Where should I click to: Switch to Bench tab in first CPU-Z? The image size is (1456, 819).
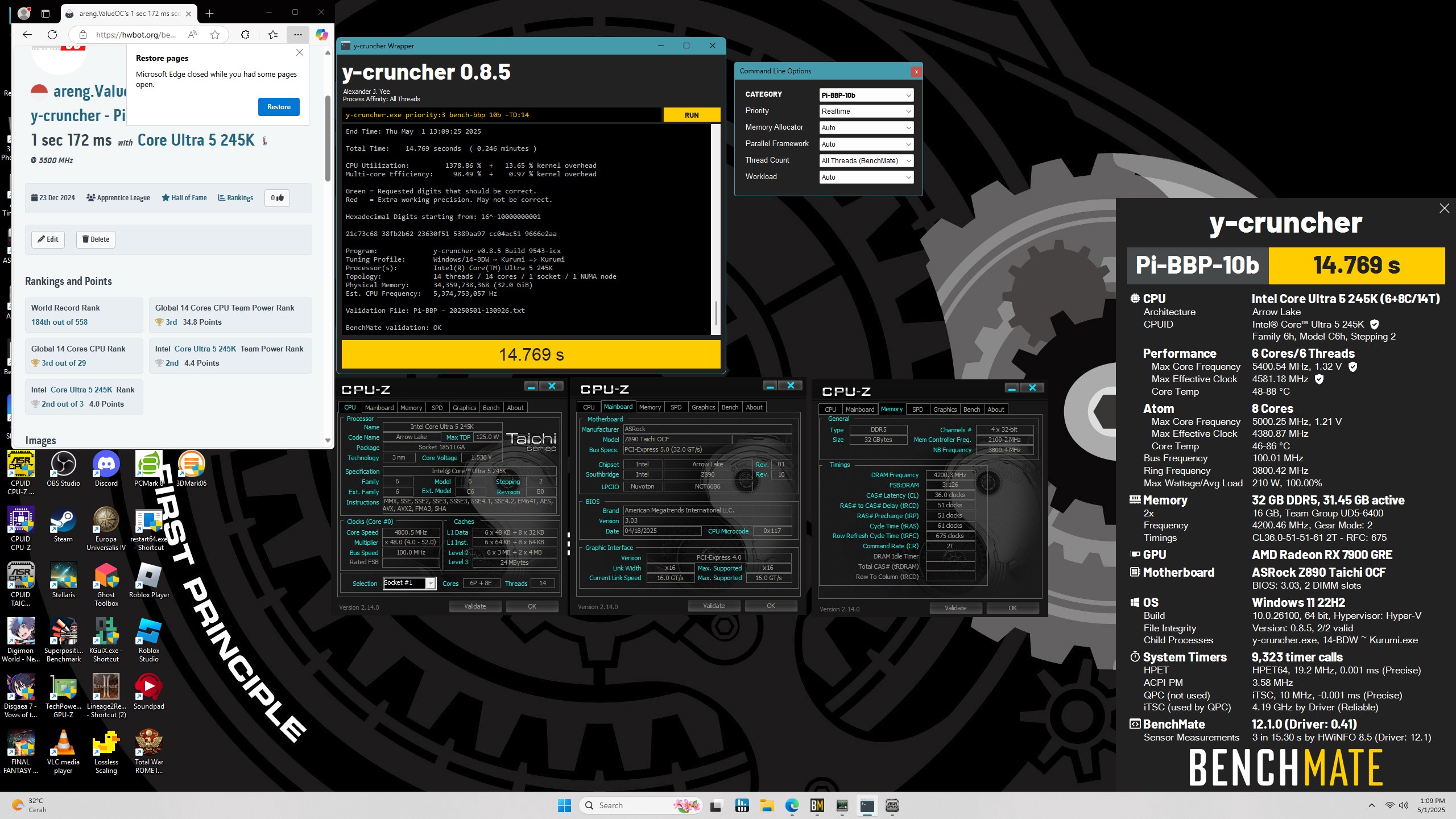[x=491, y=407]
